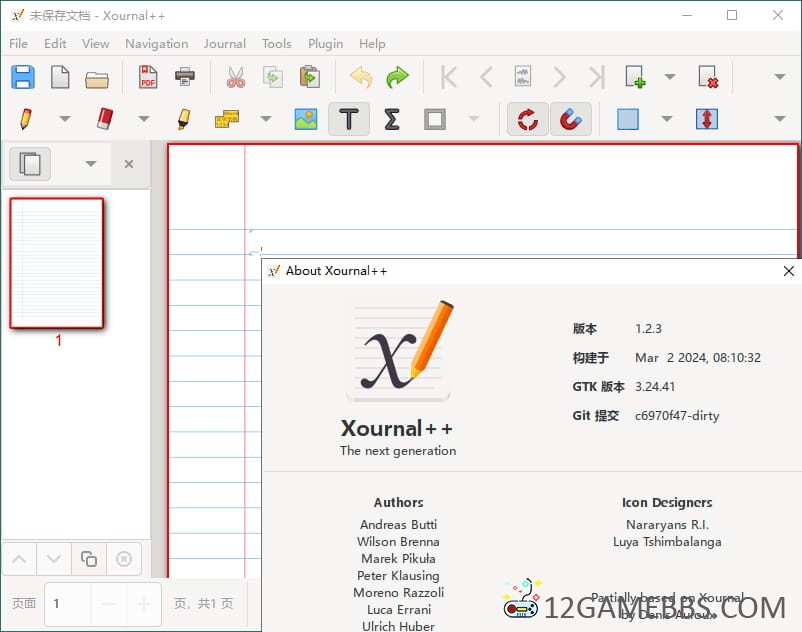Toggle rotation snapping
The width and height of the screenshot is (802, 632).
tap(528, 119)
